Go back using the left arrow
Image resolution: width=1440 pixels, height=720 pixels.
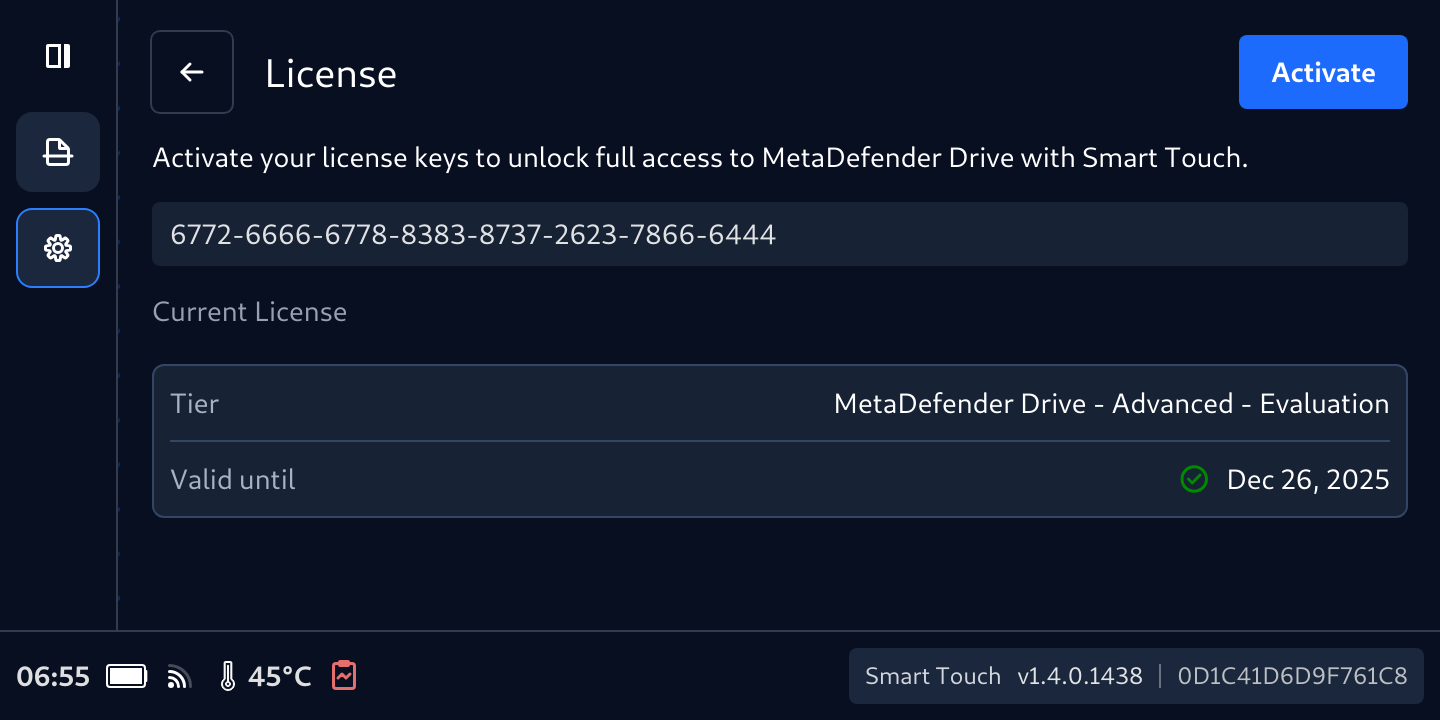point(192,72)
